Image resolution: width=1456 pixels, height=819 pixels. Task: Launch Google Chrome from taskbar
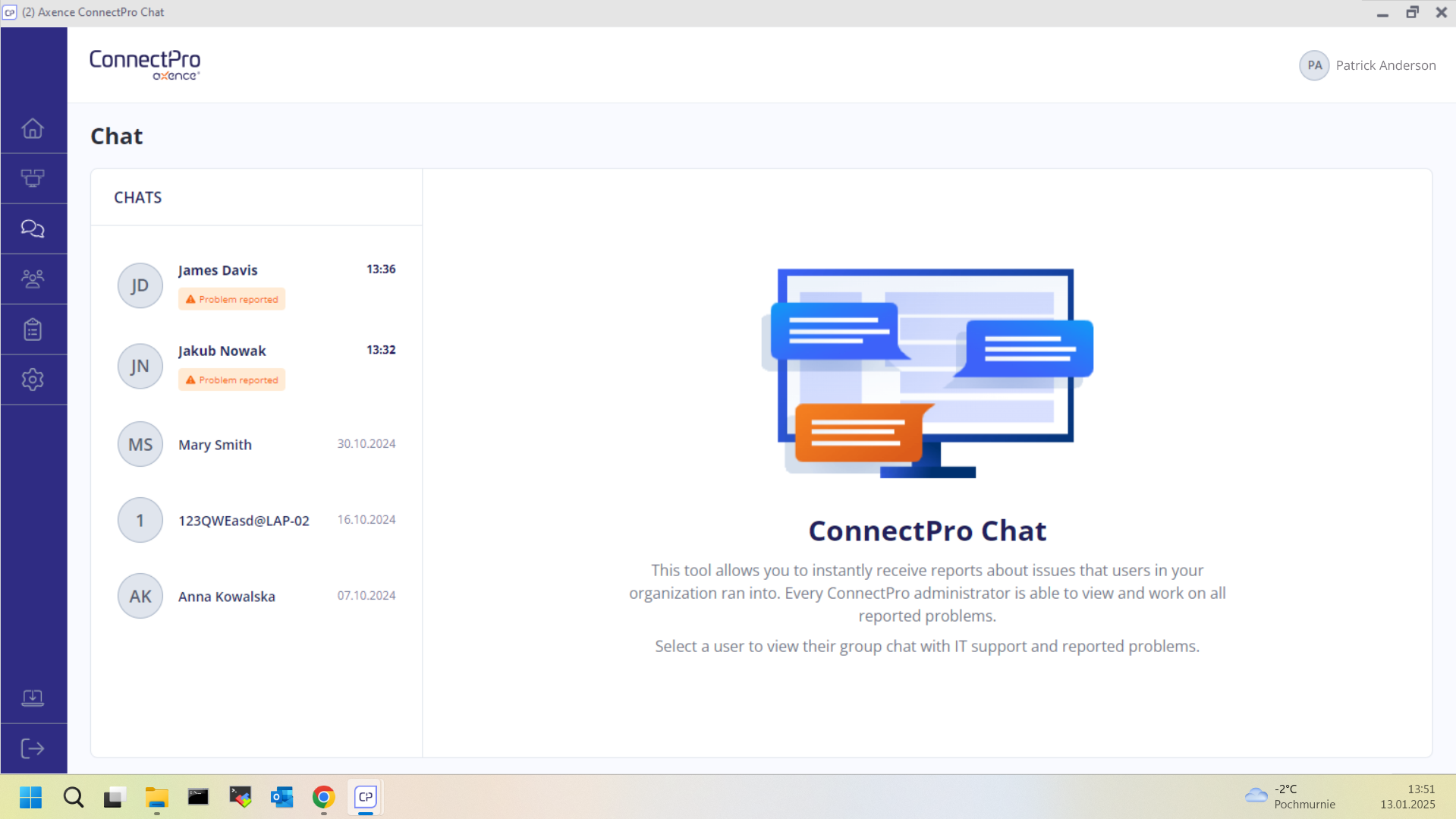323,797
